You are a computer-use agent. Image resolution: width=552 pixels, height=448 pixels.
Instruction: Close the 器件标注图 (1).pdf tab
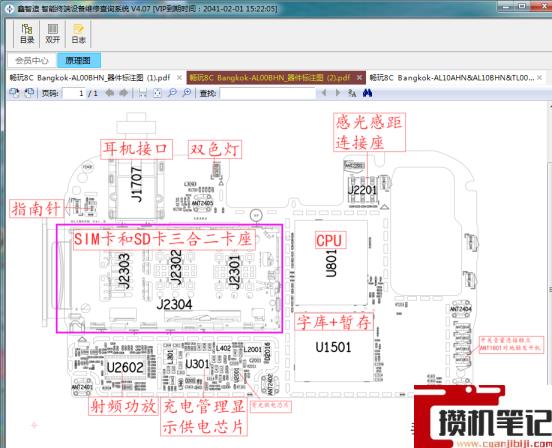179,78
